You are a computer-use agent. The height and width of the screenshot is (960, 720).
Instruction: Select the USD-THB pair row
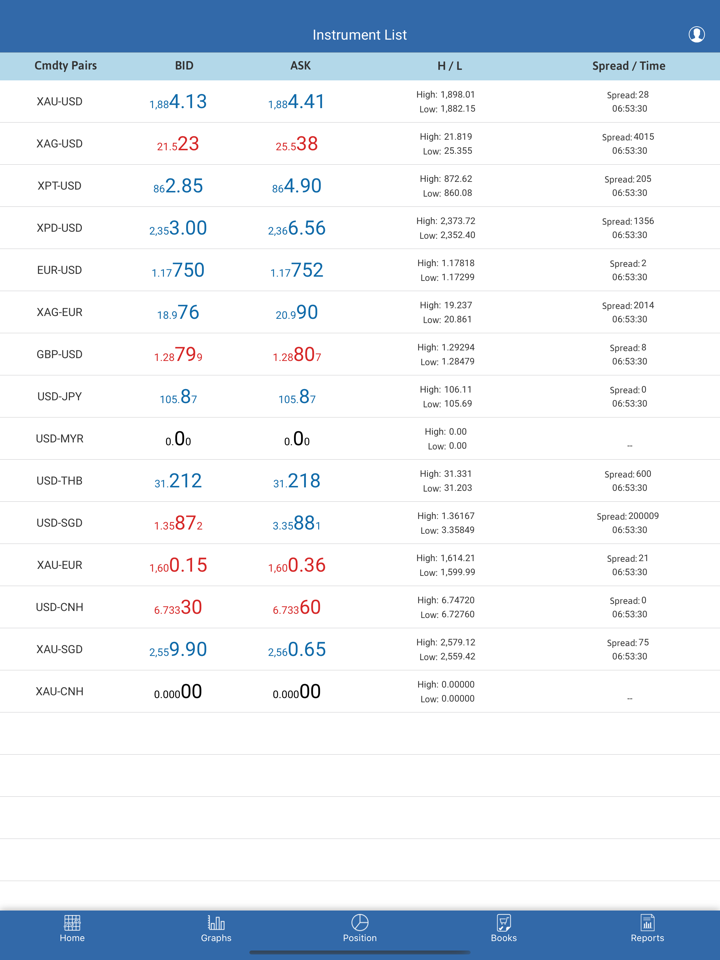point(59,481)
